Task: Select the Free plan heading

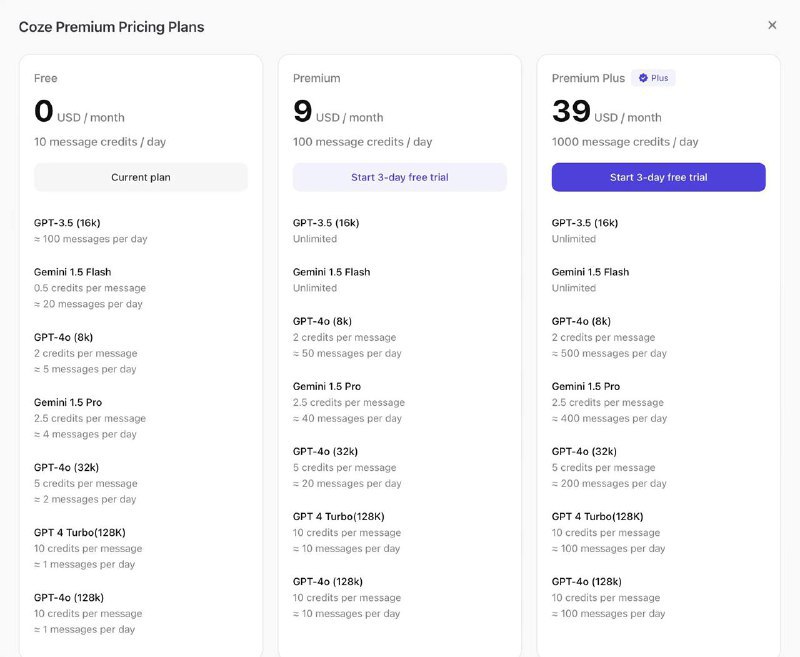Action: coord(46,78)
